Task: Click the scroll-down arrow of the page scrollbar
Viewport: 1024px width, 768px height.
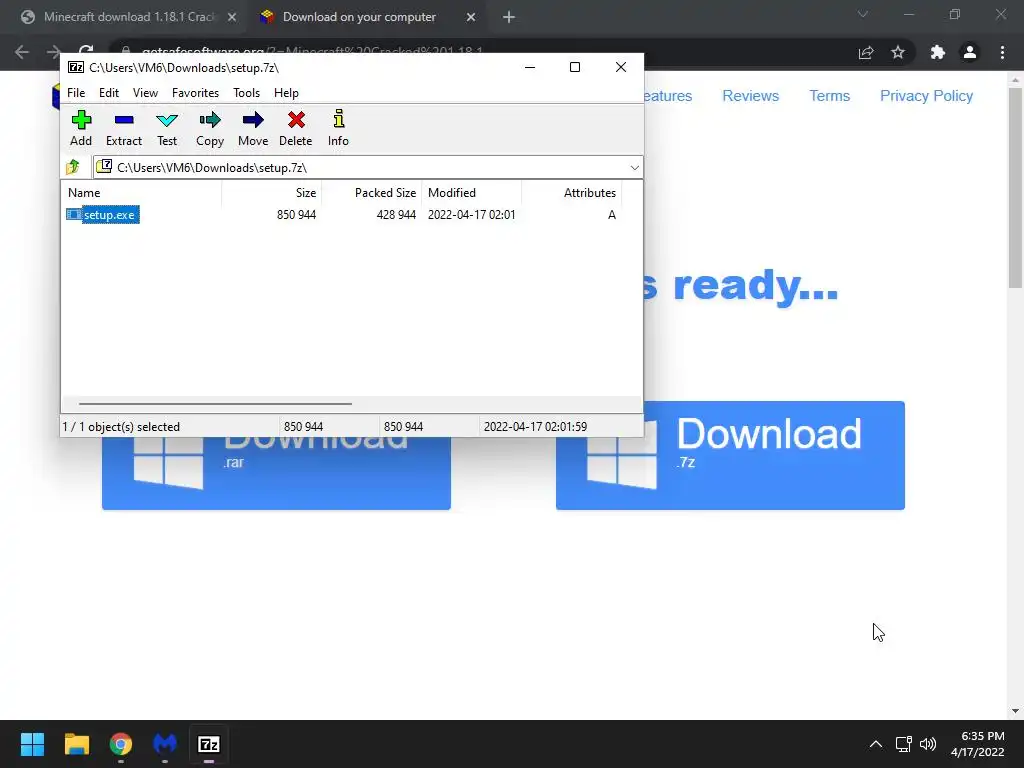Action: (1015, 711)
